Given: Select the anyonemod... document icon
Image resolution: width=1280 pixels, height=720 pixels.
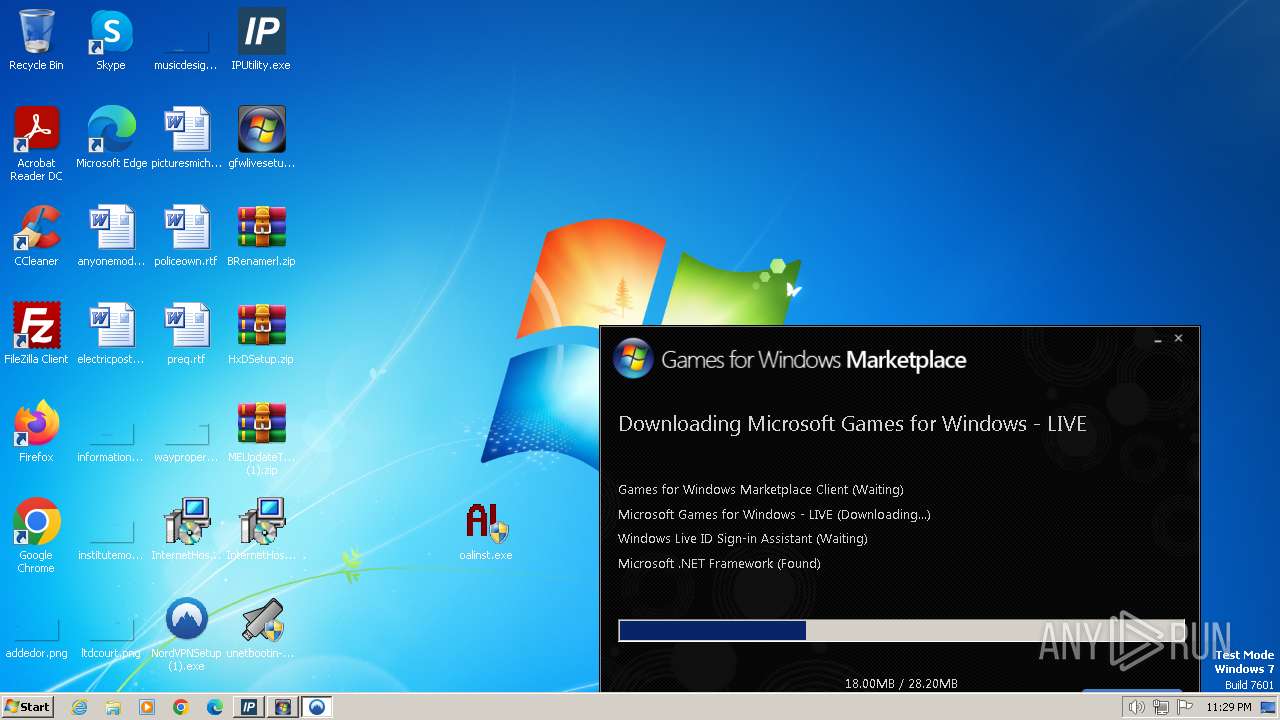Looking at the screenshot, I should (111, 236).
